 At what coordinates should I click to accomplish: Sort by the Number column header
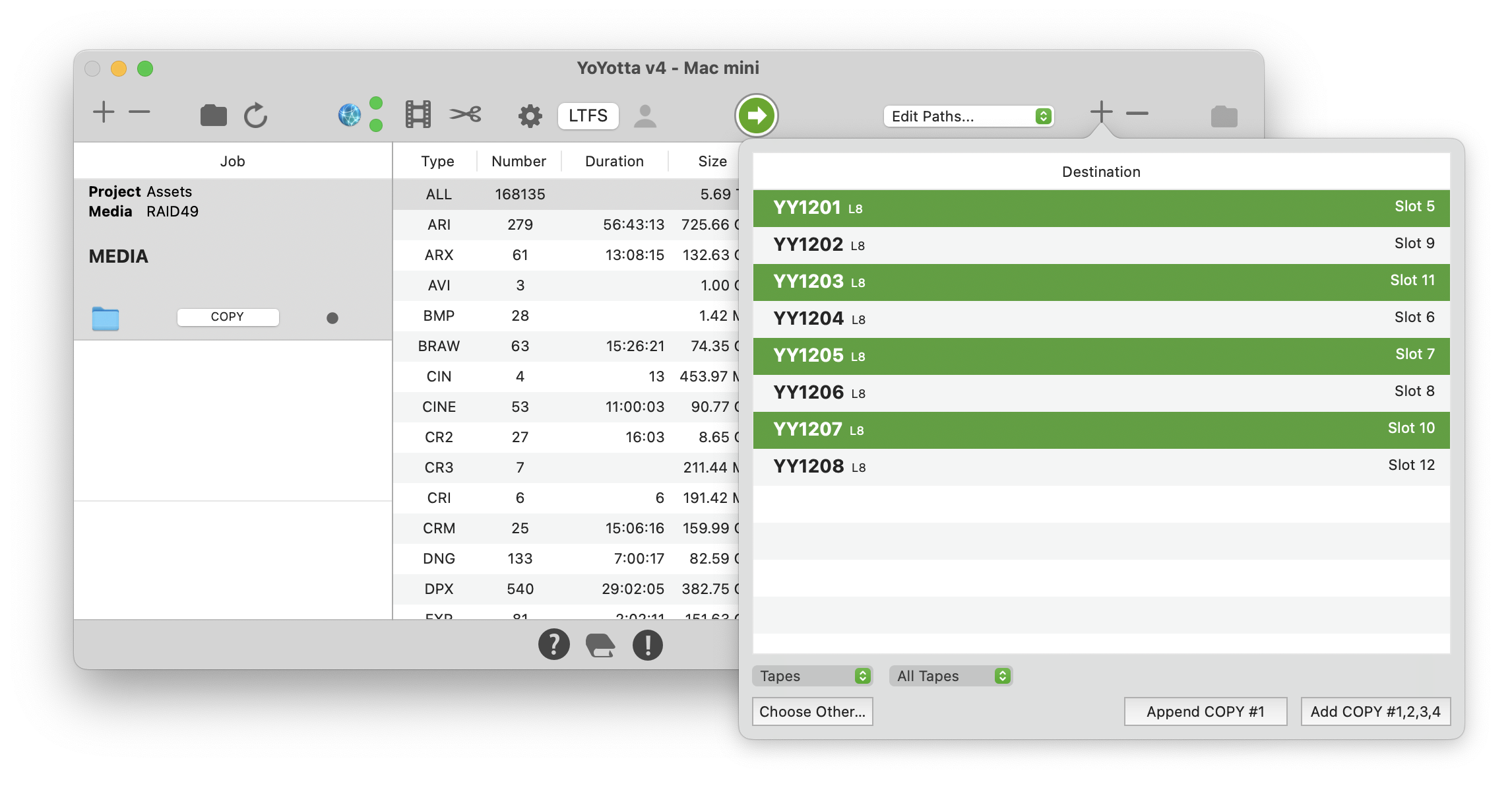click(x=519, y=161)
